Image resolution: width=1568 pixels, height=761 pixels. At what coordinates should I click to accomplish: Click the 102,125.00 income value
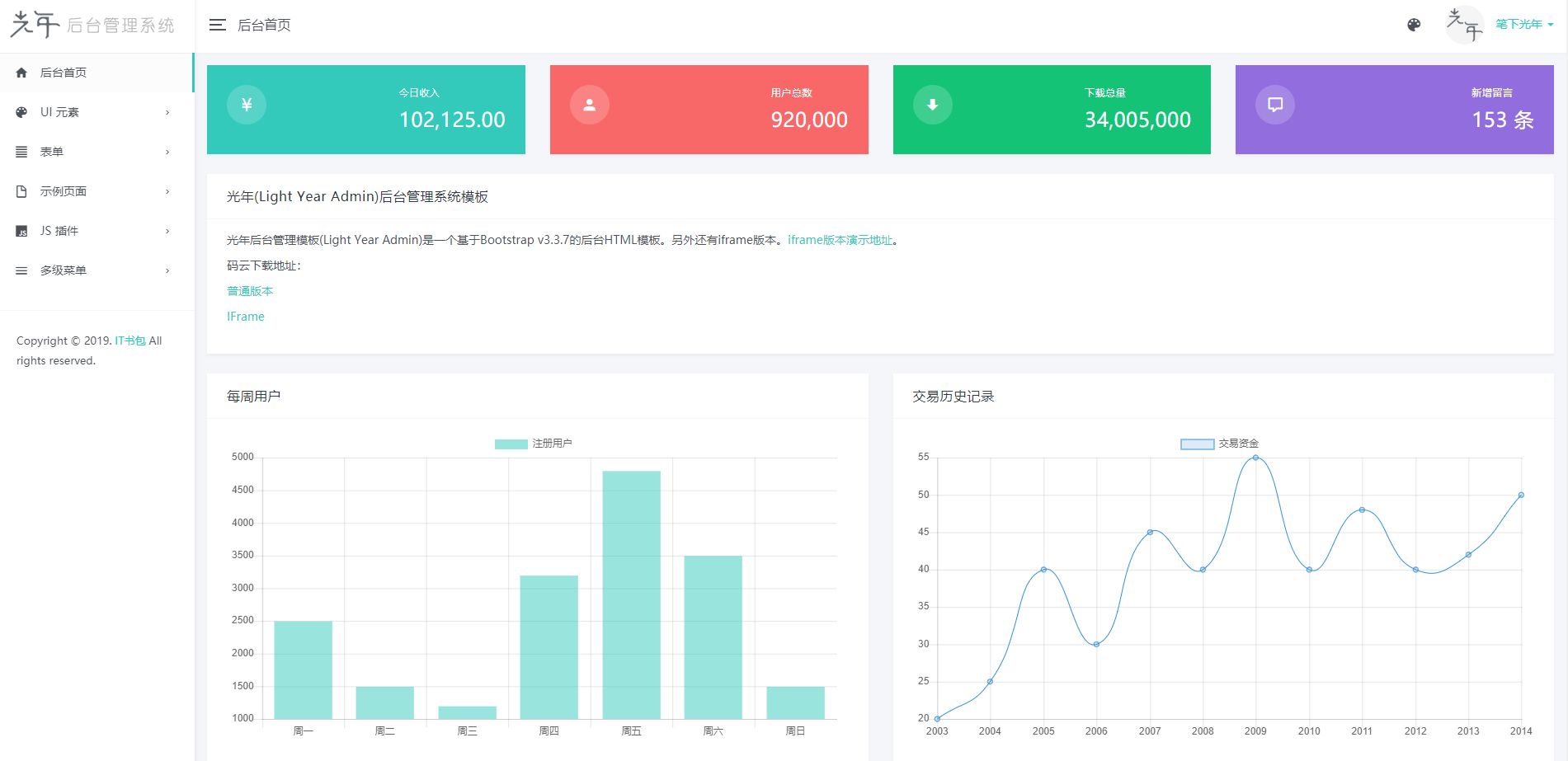452,120
